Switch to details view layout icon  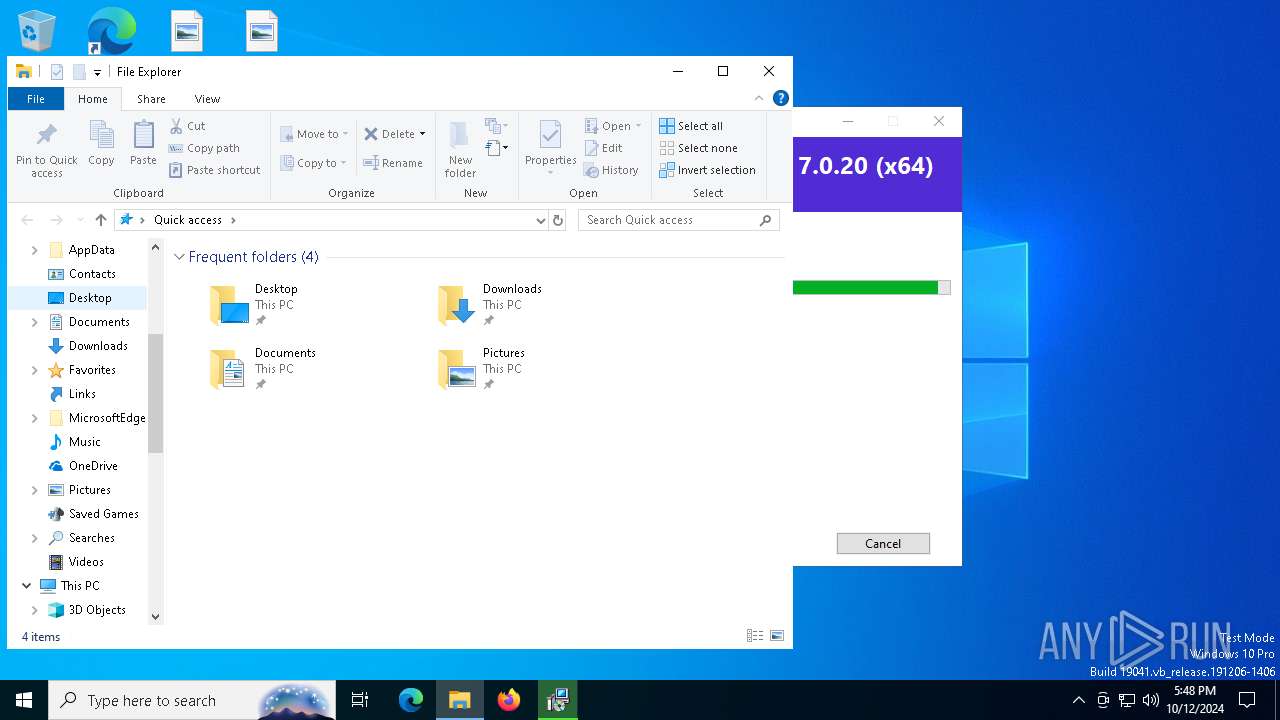(x=755, y=636)
